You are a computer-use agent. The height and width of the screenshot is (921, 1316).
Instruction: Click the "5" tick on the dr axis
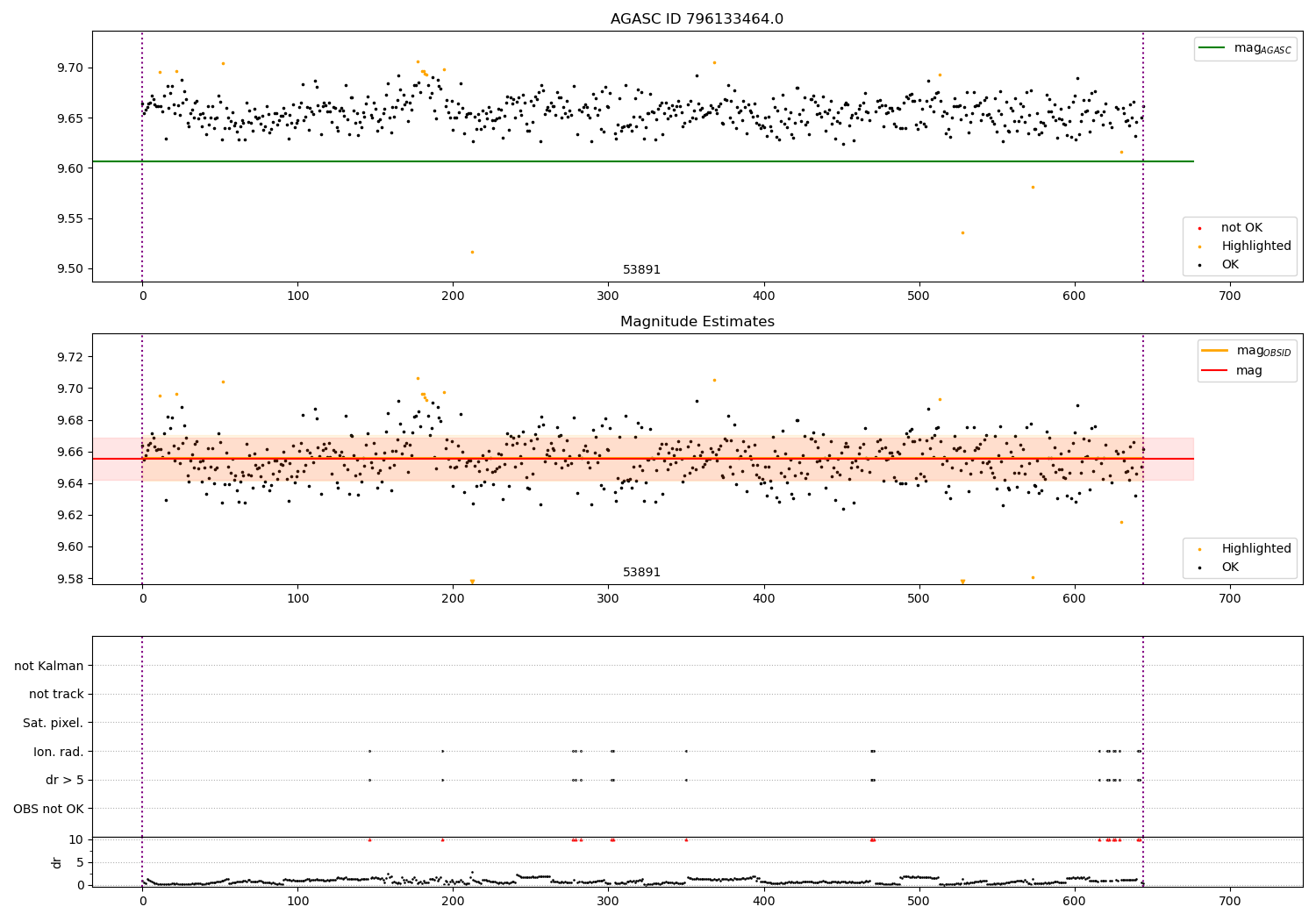click(80, 862)
